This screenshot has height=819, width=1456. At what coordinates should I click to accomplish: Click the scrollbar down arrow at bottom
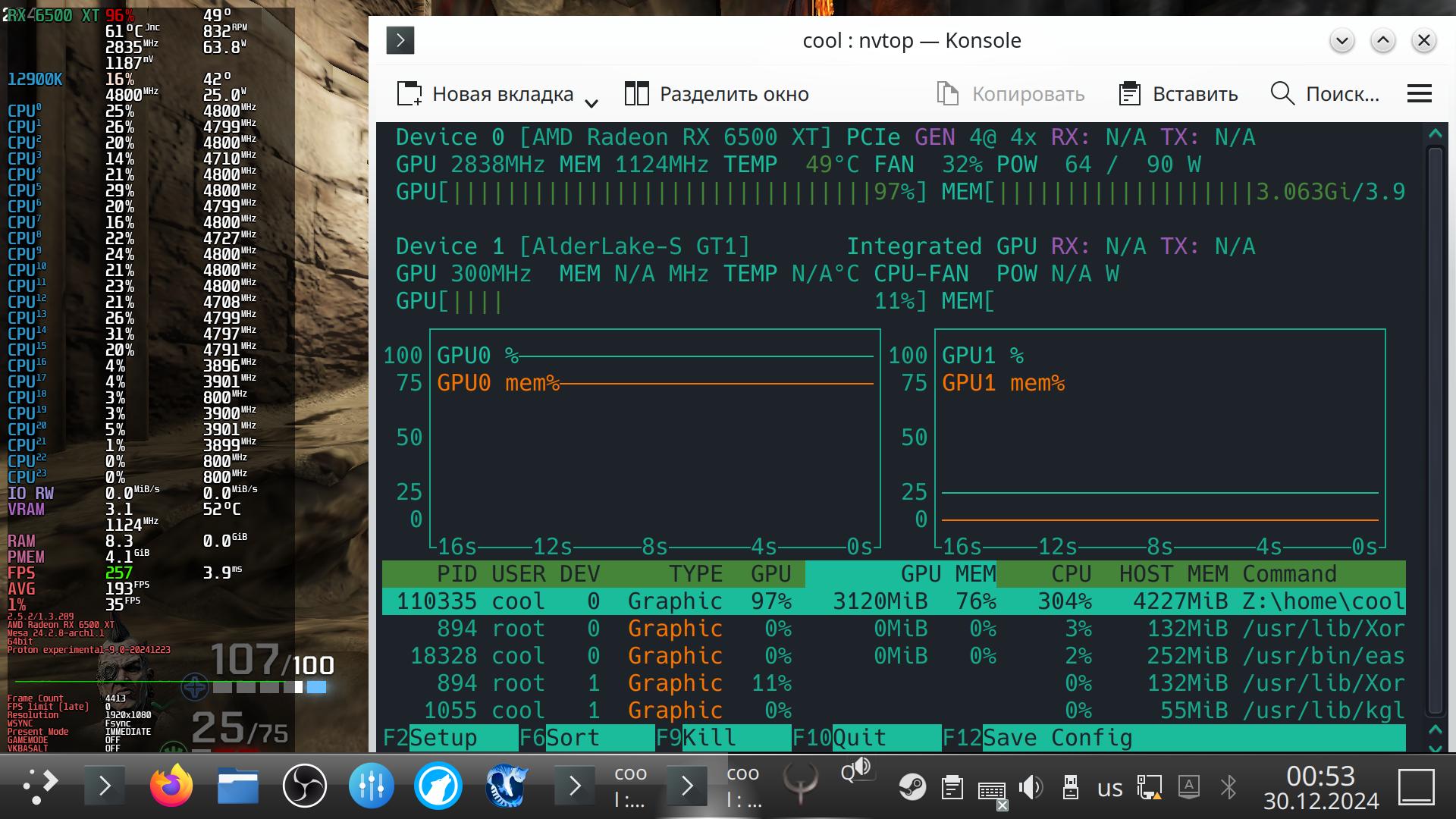[x=1435, y=747]
